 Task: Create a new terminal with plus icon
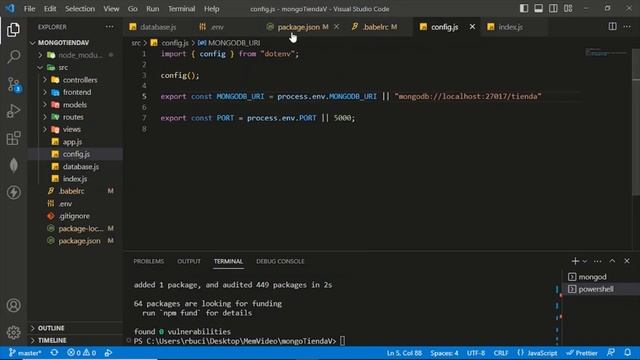[x=575, y=261]
